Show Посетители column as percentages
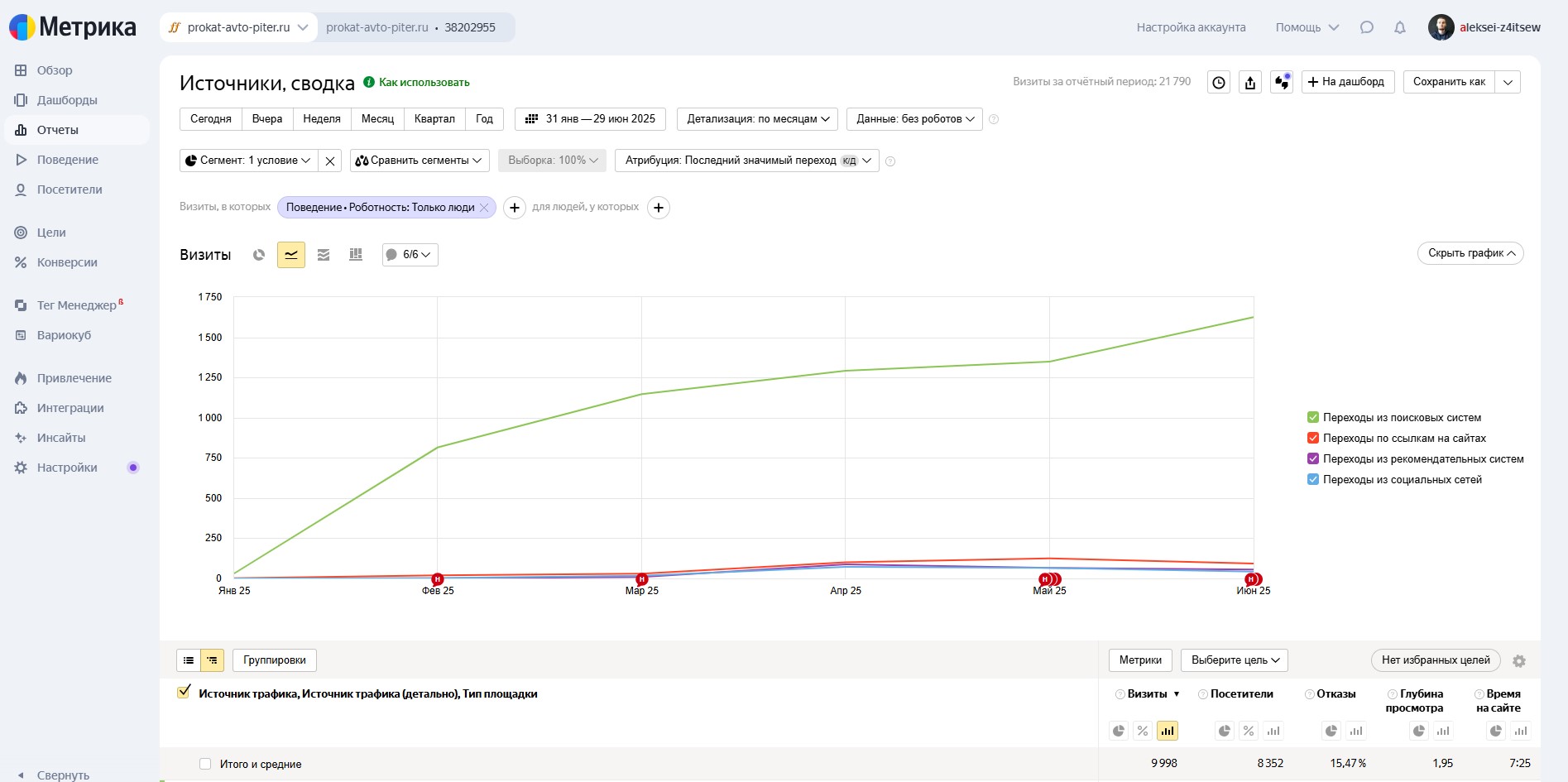The image size is (1568, 782). [1249, 731]
